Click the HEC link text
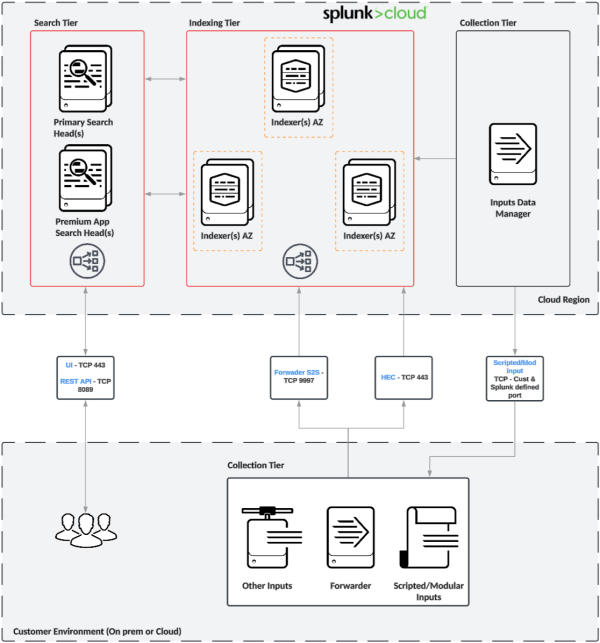 coord(388,377)
